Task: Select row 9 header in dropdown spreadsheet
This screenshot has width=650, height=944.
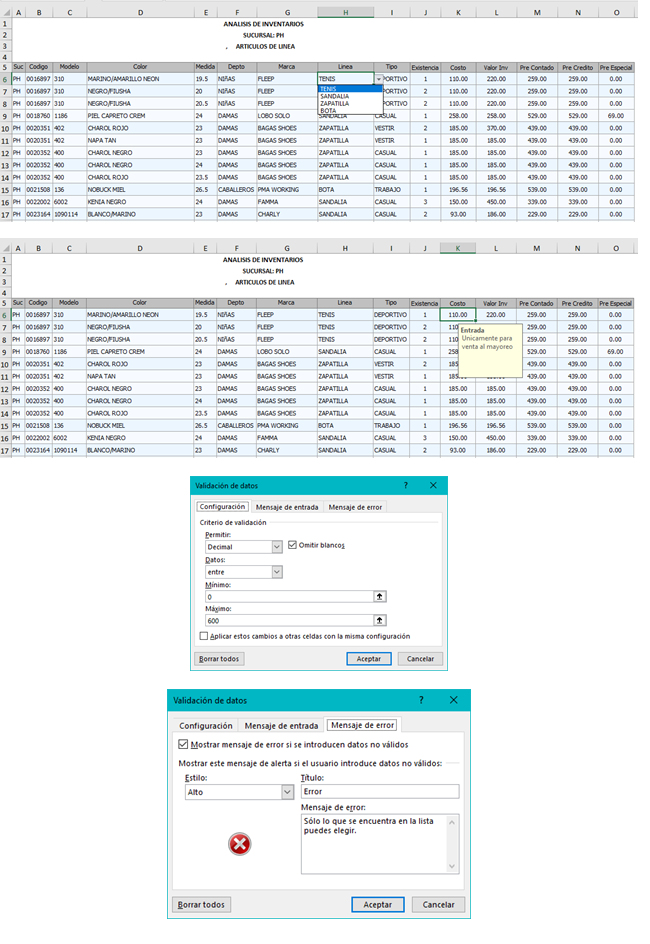Action: (5, 116)
